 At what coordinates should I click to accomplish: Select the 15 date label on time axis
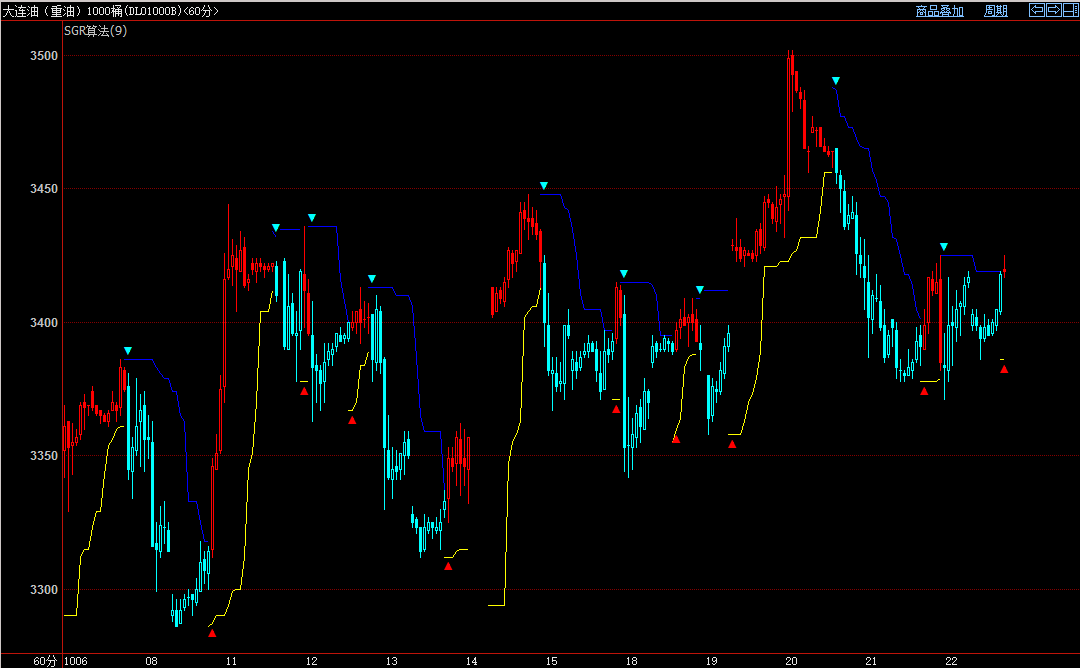point(552,661)
